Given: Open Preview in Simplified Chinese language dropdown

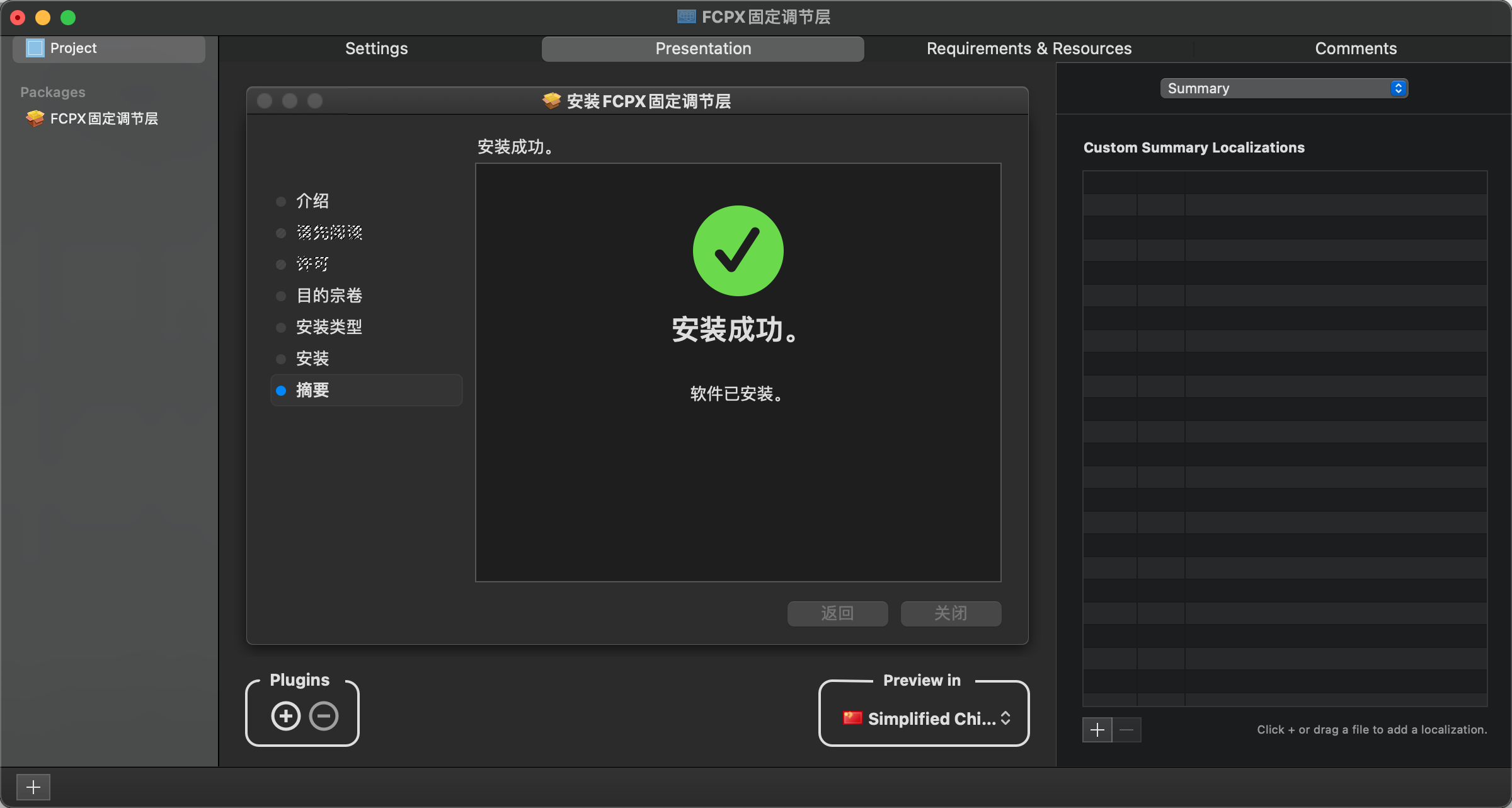Looking at the screenshot, I should (x=926, y=719).
